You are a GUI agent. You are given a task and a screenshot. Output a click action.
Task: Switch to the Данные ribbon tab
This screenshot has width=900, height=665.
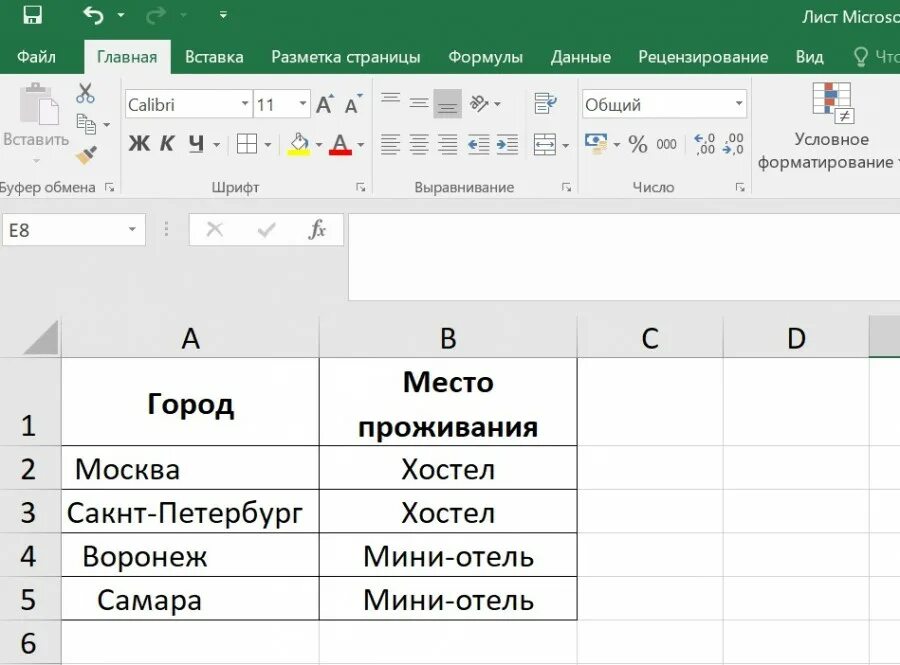coord(580,57)
